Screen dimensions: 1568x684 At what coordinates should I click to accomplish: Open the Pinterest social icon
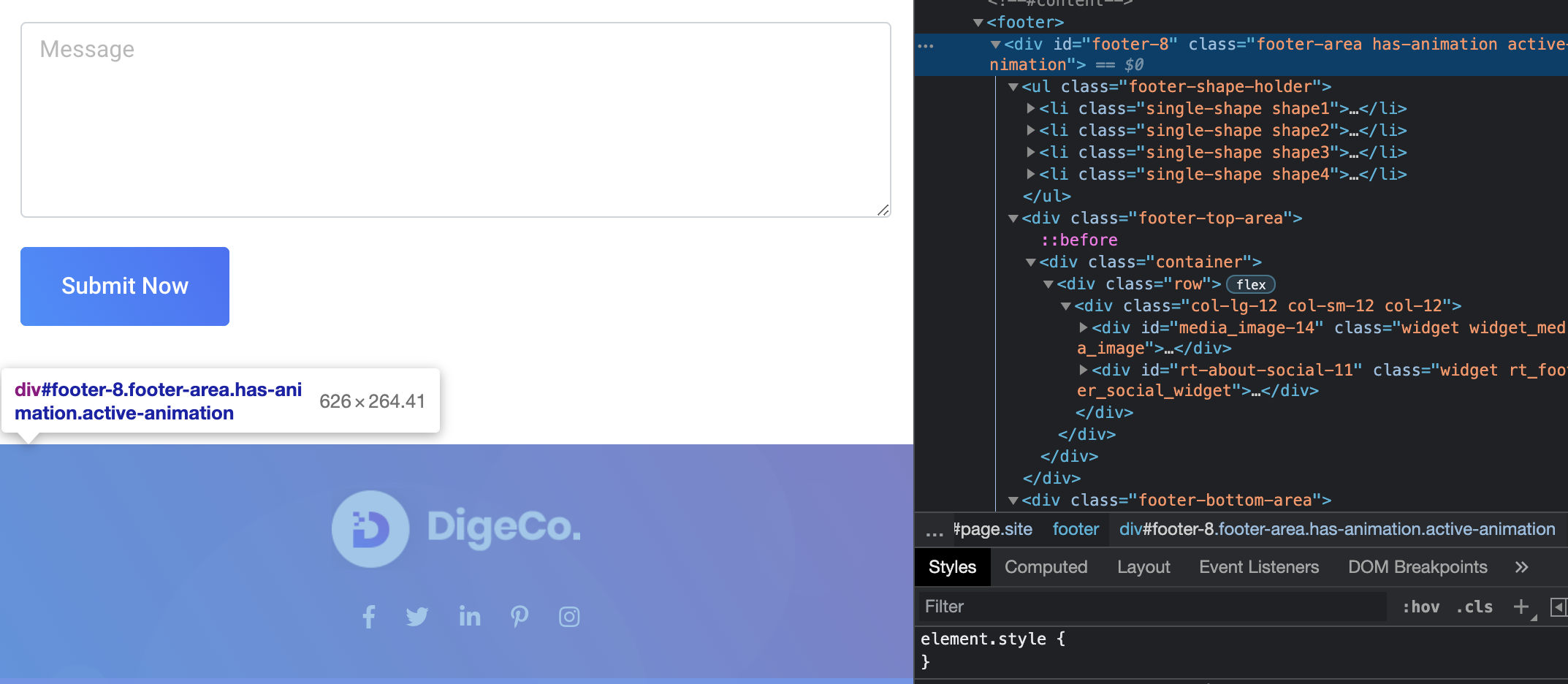point(520,617)
